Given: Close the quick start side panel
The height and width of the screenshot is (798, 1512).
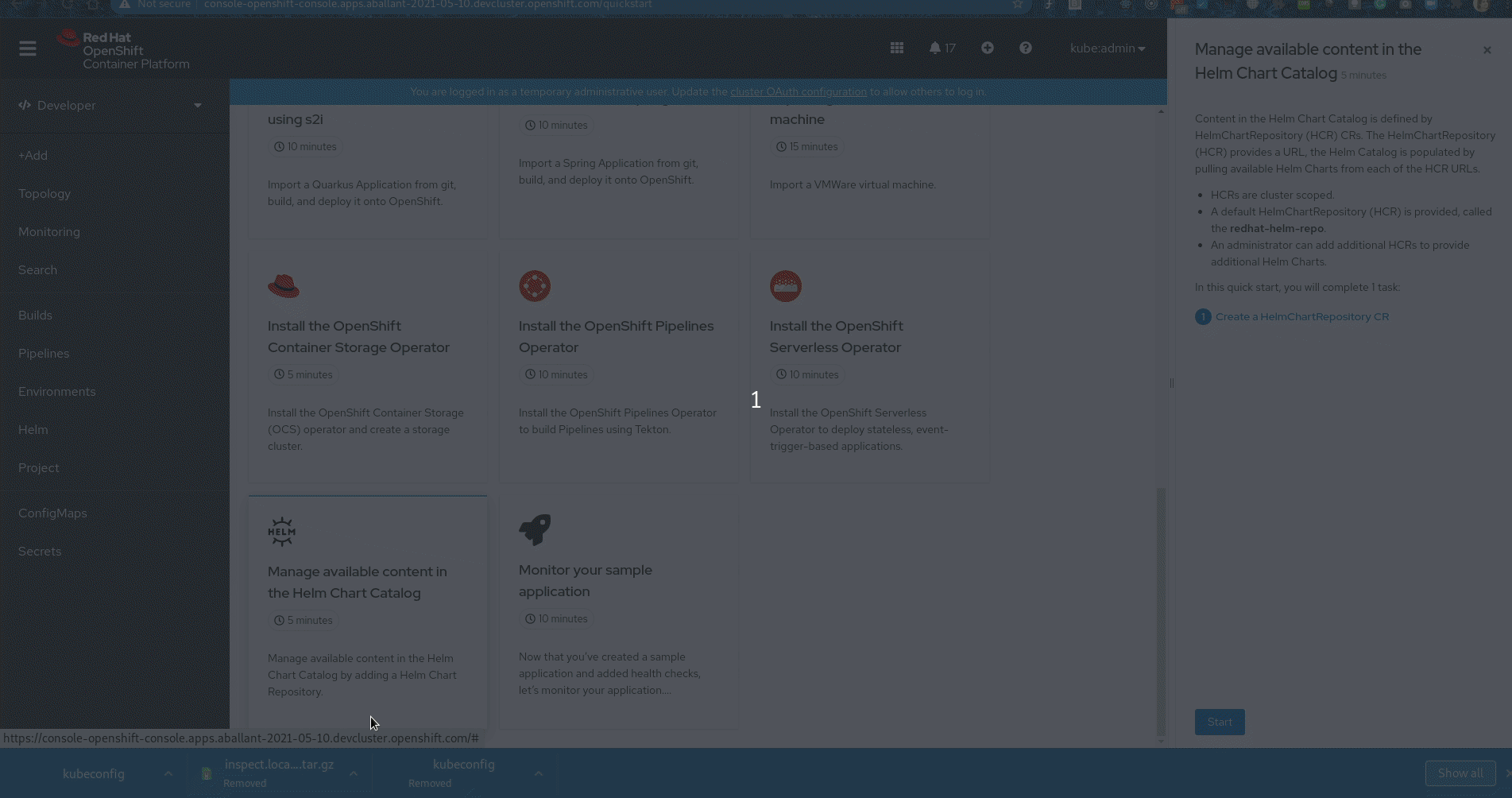Looking at the screenshot, I should click(1487, 50).
